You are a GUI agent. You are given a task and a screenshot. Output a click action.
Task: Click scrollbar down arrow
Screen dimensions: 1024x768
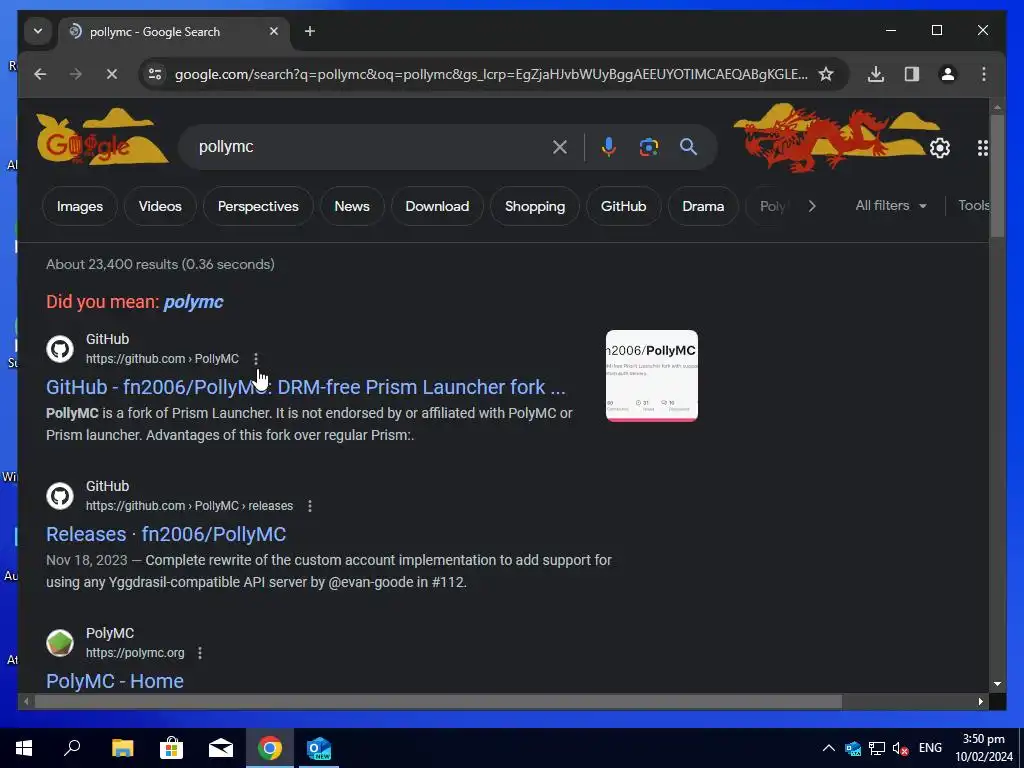pos(997,684)
